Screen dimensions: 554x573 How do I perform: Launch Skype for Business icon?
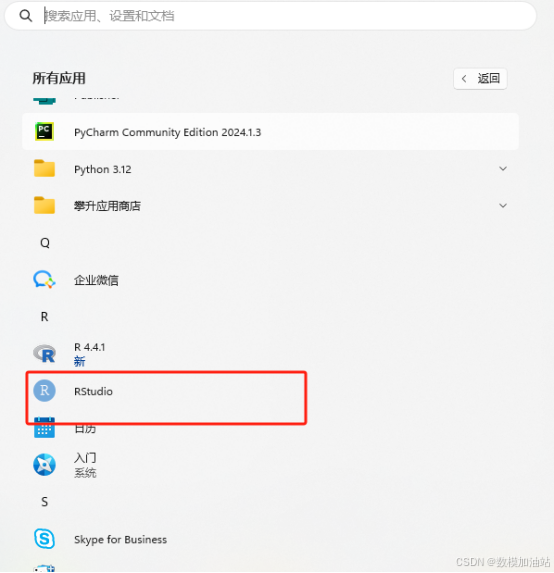tap(44, 539)
